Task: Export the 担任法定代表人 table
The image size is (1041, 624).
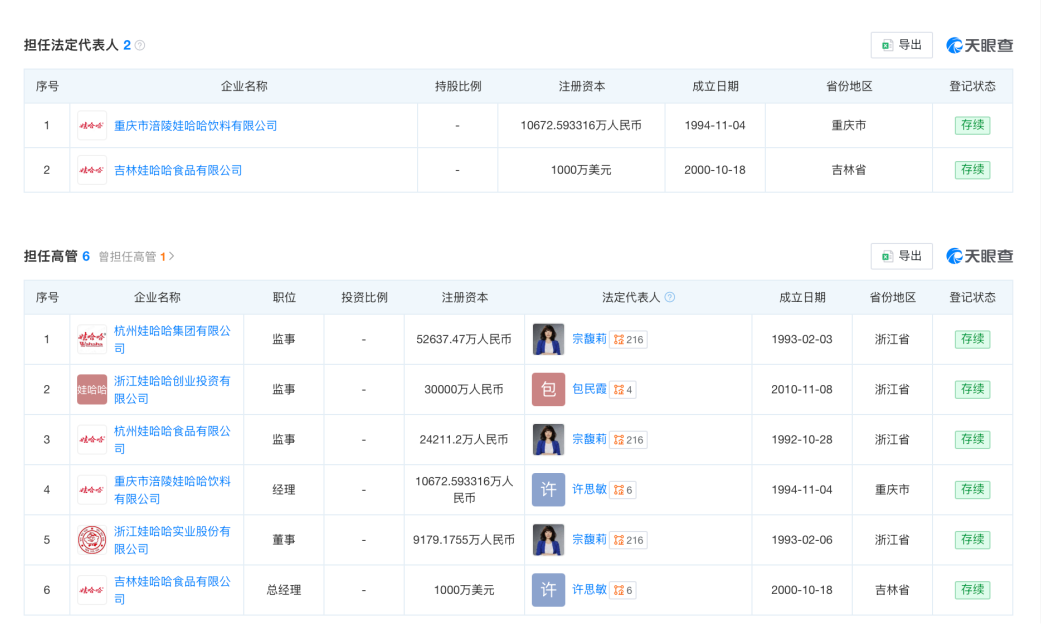Action: click(x=902, y=45)
